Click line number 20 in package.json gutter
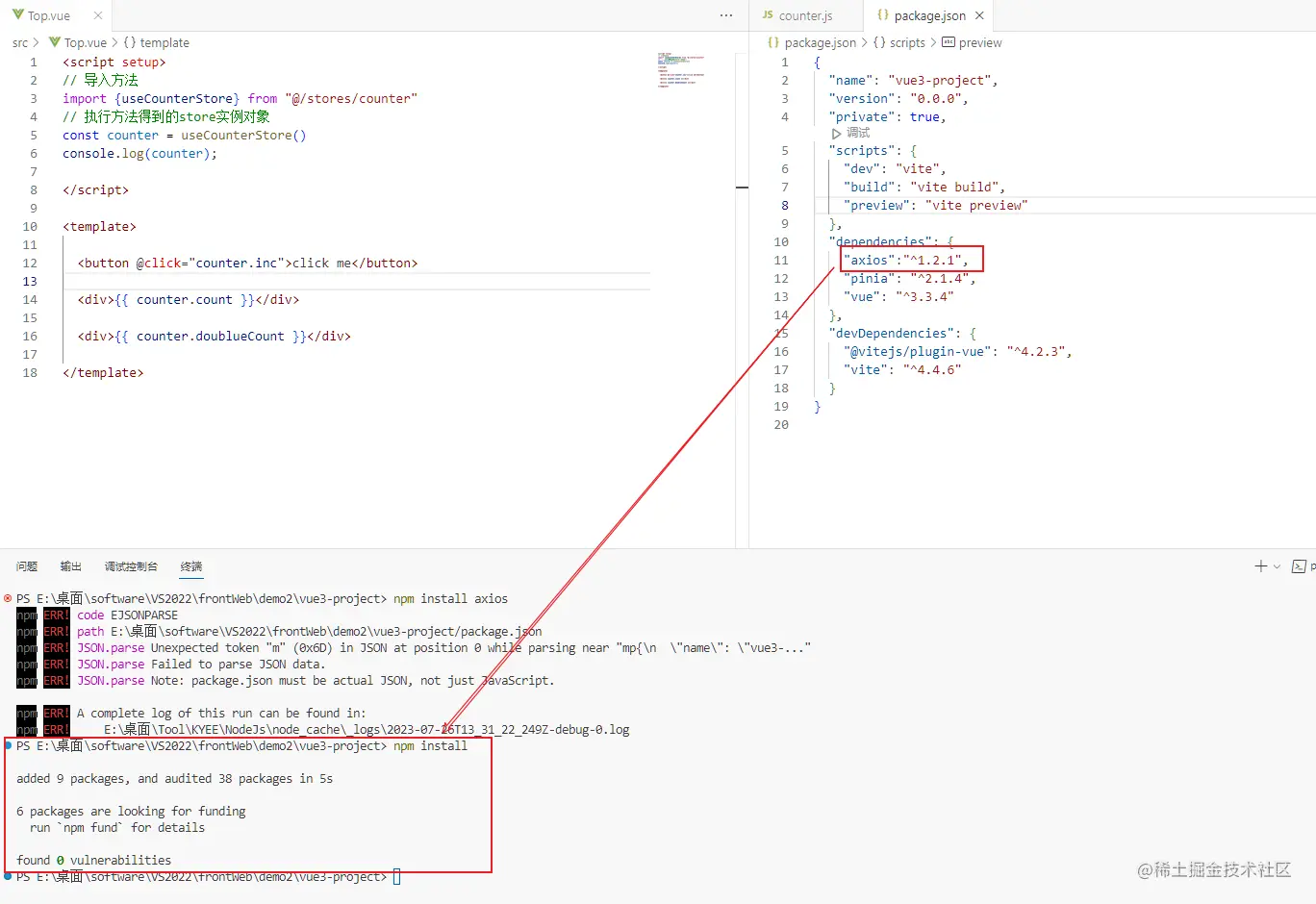1316x904 pixels. [781, 425]
